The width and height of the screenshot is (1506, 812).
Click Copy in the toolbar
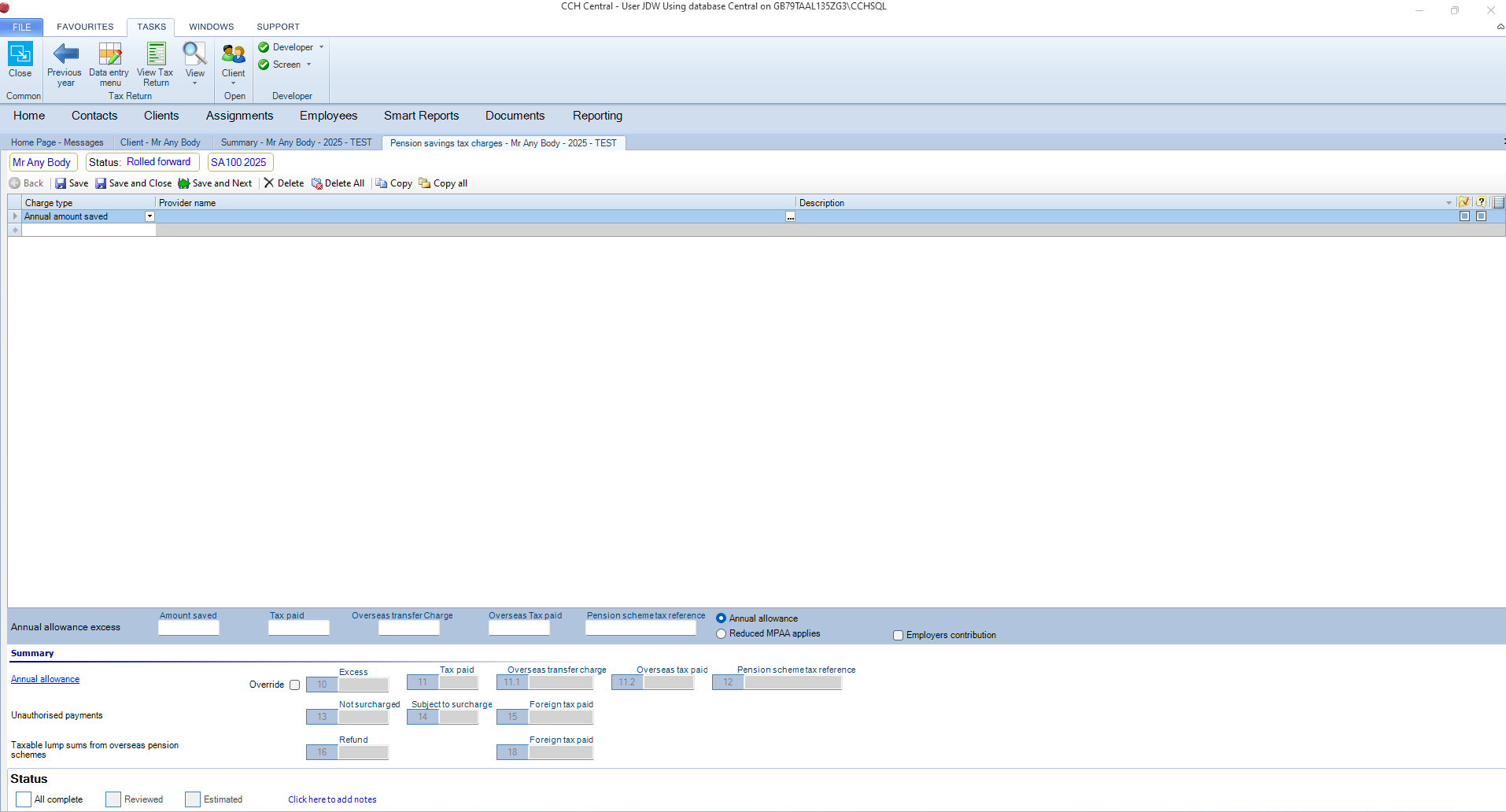[394, 183]
